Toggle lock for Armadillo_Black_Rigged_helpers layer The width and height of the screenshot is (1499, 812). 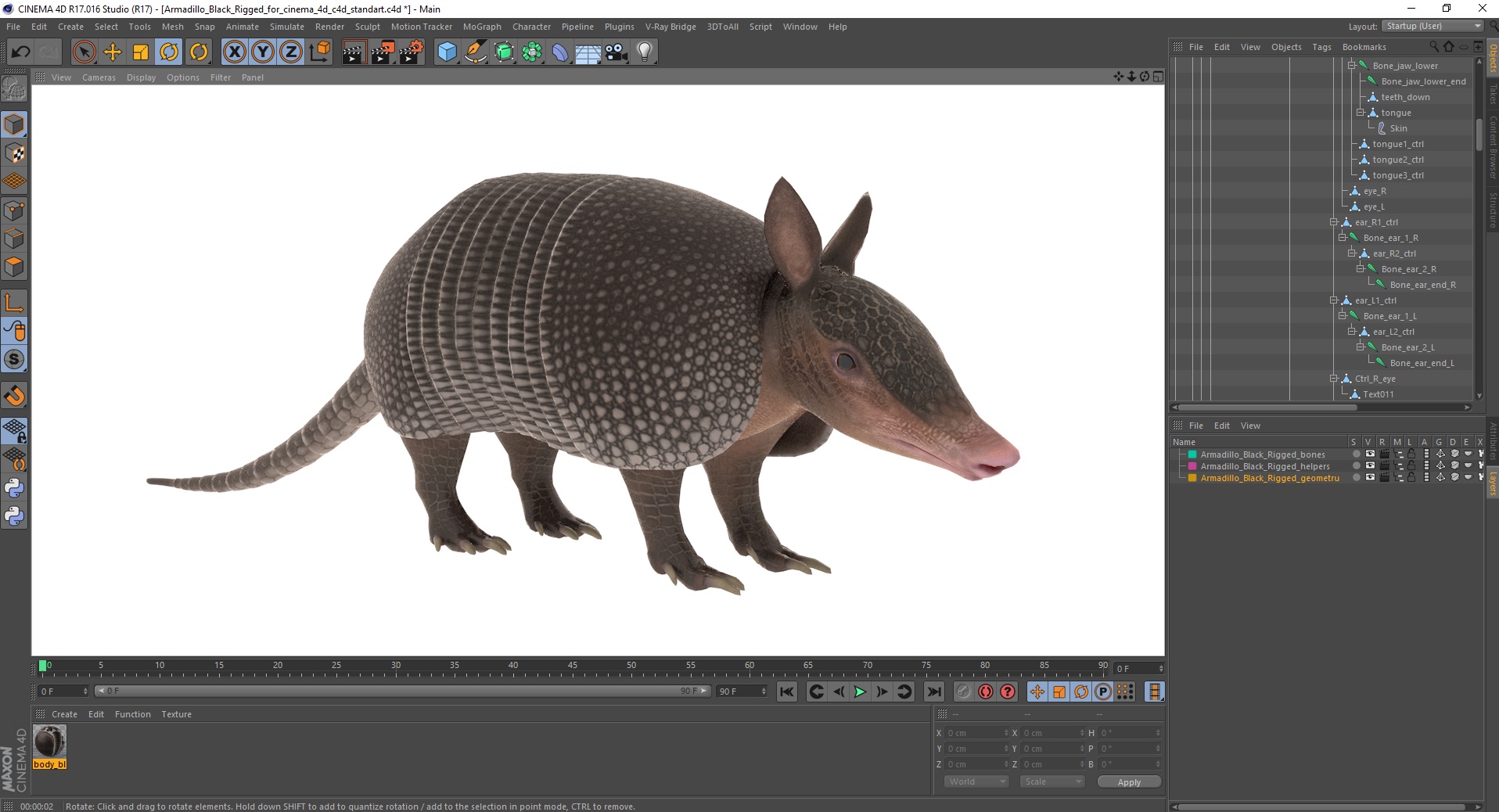click(x=1411, y=465)
